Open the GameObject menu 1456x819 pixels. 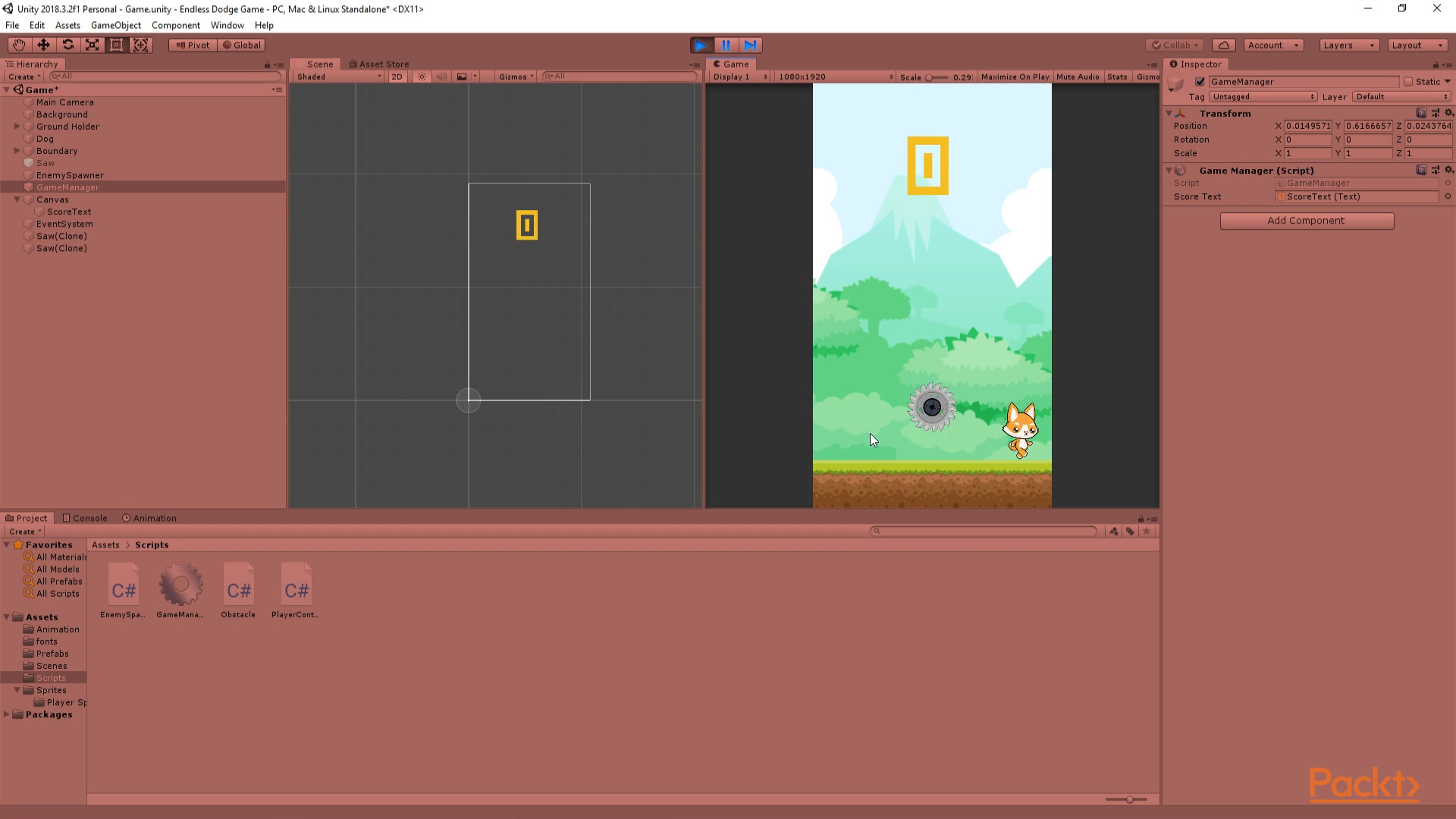pyautogui.click(x=115, y=25)
